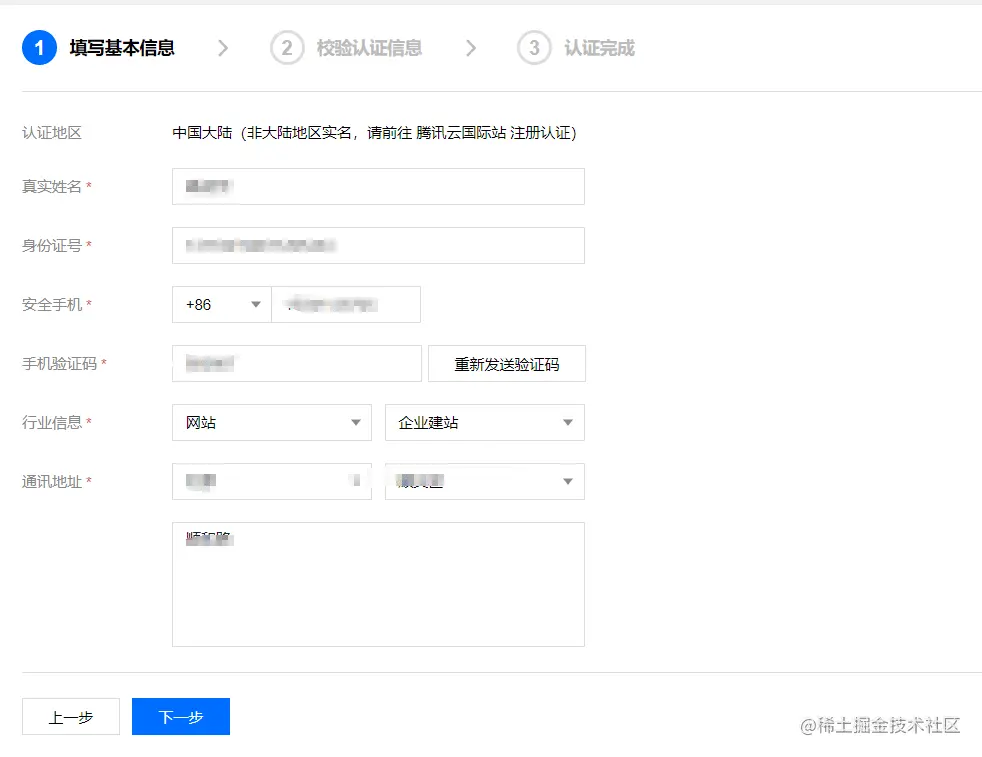
Task: Click the 身份证号 label
Action: [52, 245]
